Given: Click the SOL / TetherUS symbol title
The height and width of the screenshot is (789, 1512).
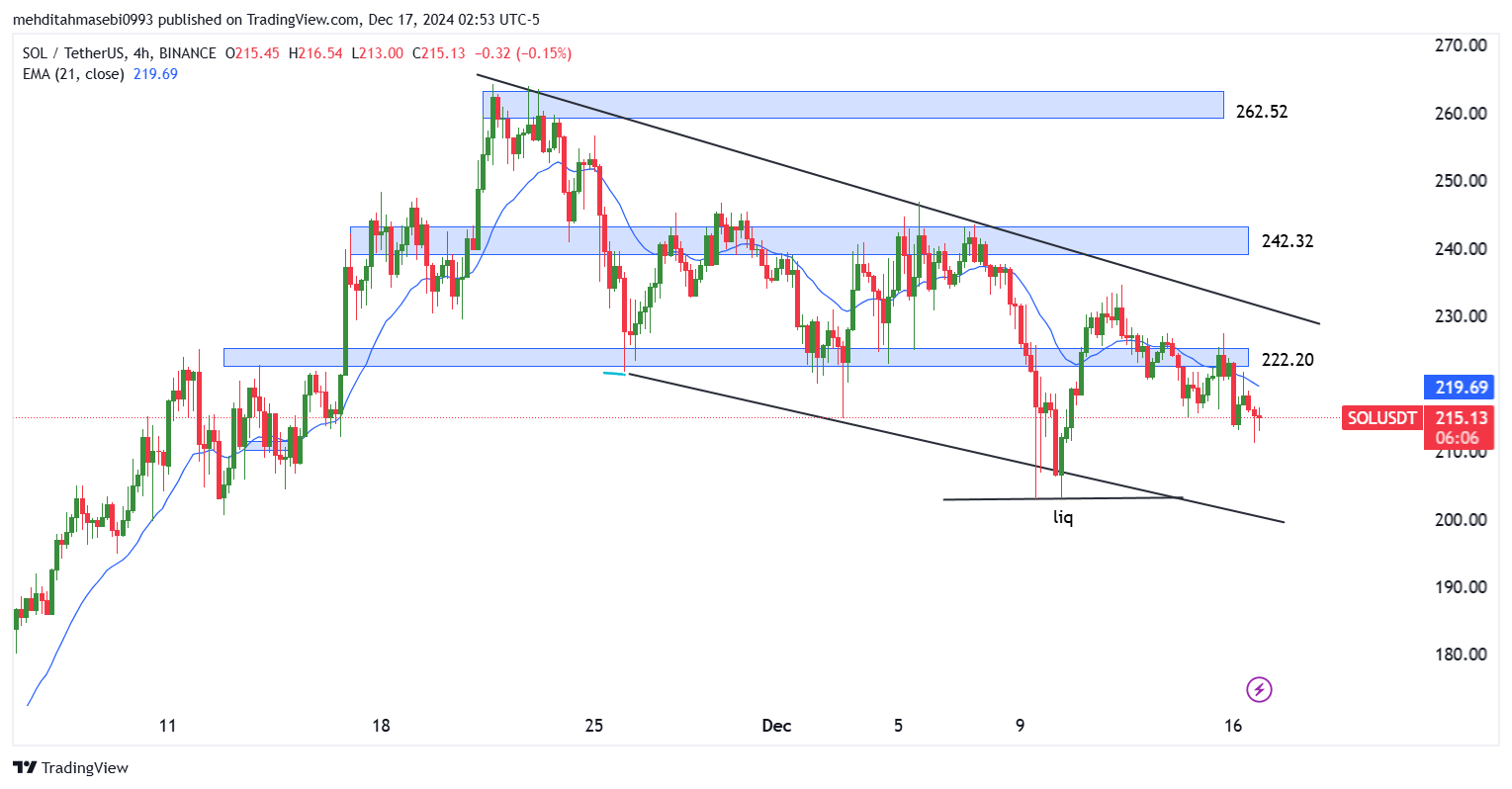Looking at the screenshot, I should tap(117, 53).
